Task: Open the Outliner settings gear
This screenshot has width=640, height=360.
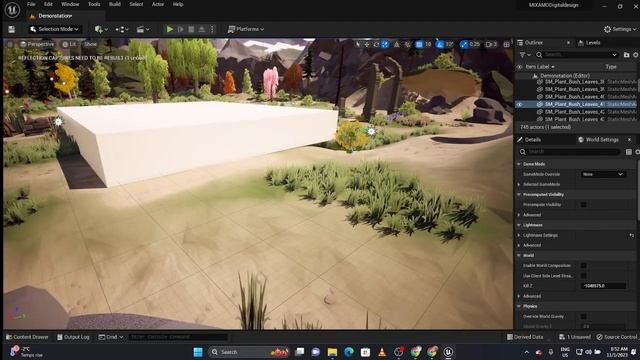Action: tap(636, 55)
